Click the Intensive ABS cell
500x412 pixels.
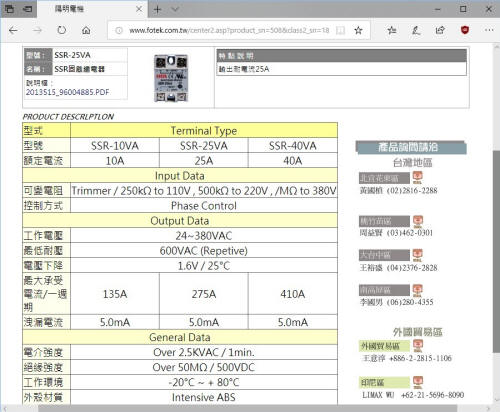point(204,397)
